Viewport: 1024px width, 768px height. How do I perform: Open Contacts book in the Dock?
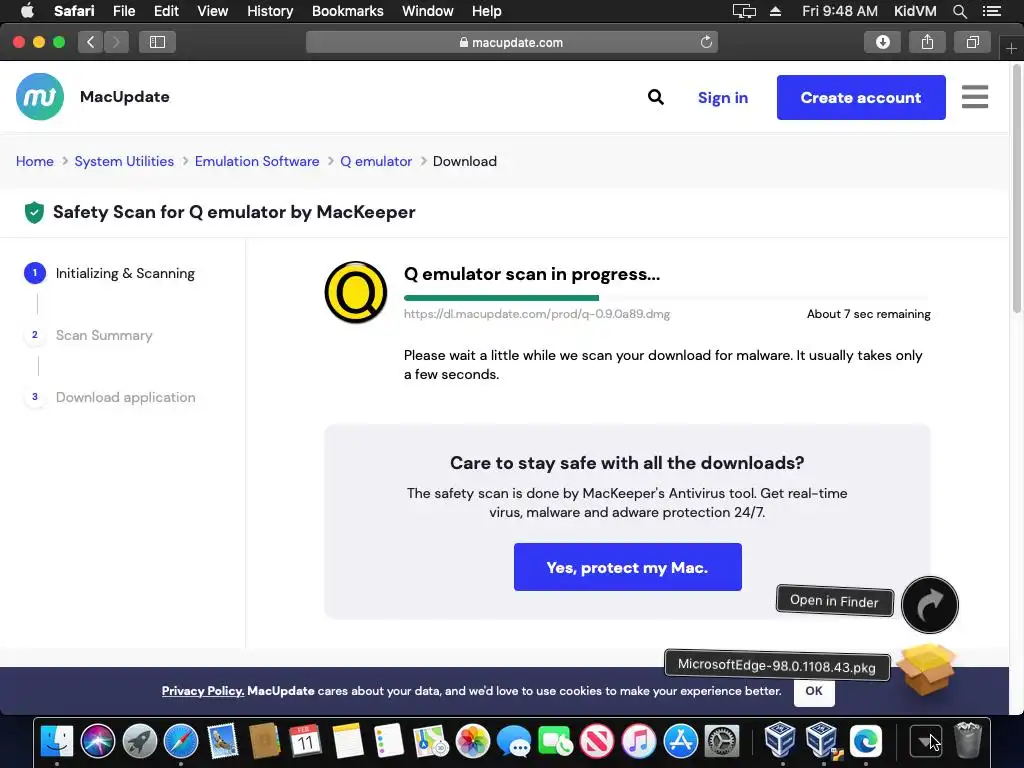[x=264, y=741]
